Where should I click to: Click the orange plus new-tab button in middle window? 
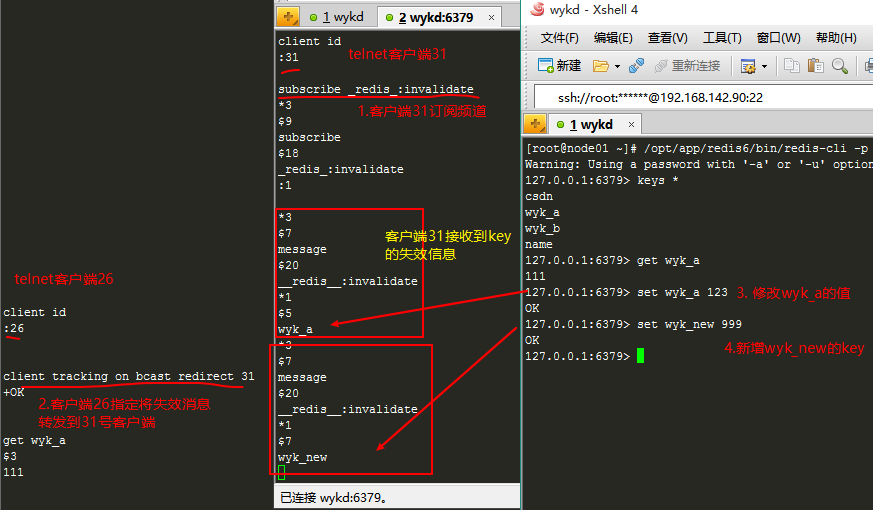tap(288, 17)
